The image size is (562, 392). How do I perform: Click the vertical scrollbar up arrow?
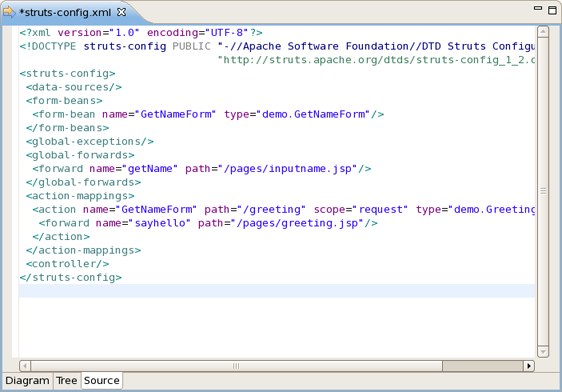click(543, 32)
